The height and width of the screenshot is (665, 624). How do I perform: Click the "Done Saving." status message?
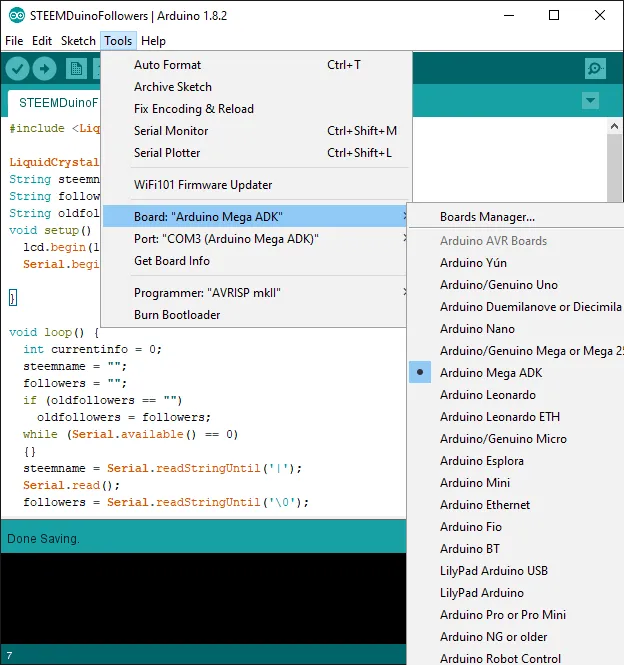click(43, 539)
